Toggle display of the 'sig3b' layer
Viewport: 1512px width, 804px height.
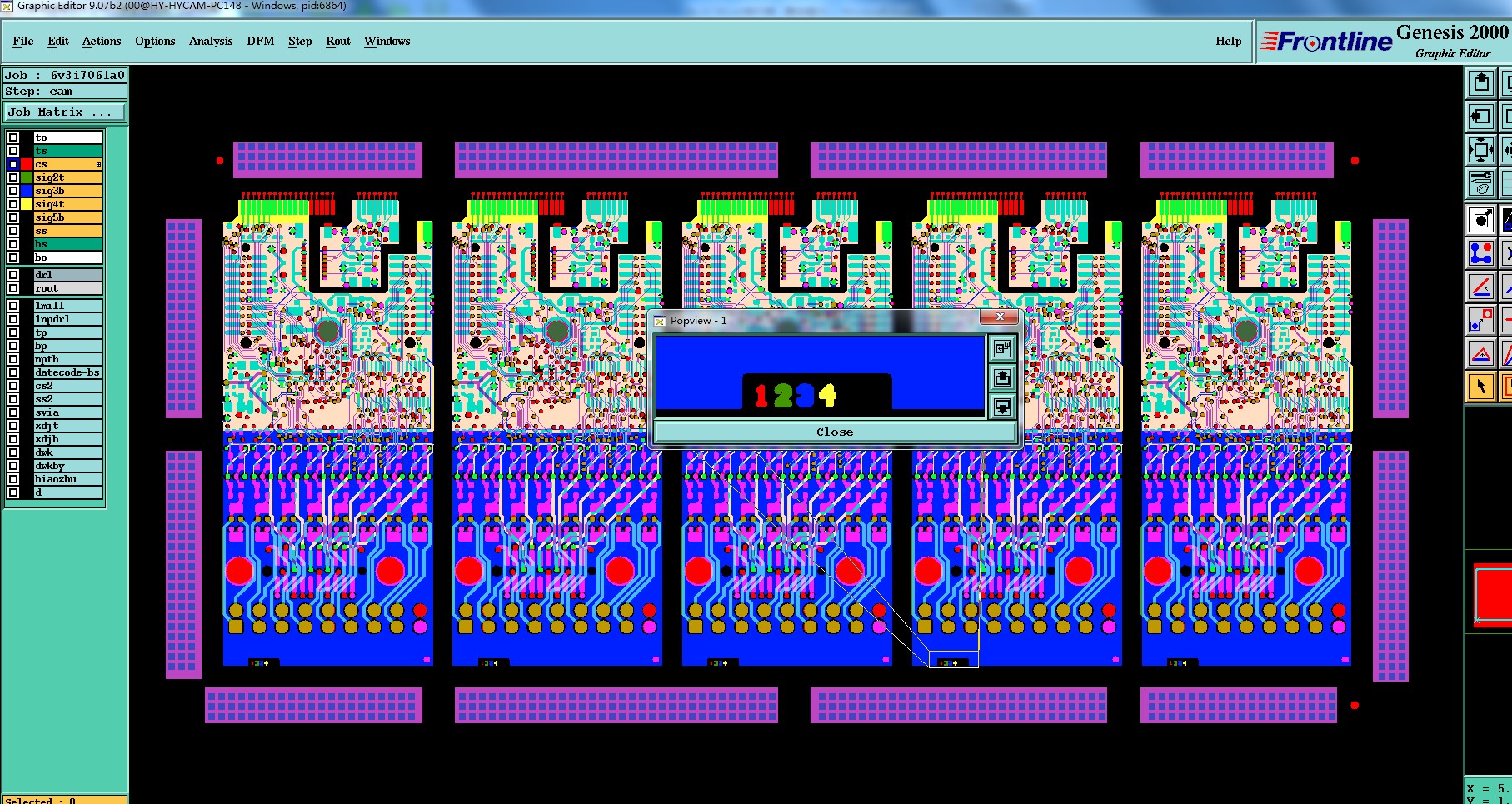[x=13, y=191]
